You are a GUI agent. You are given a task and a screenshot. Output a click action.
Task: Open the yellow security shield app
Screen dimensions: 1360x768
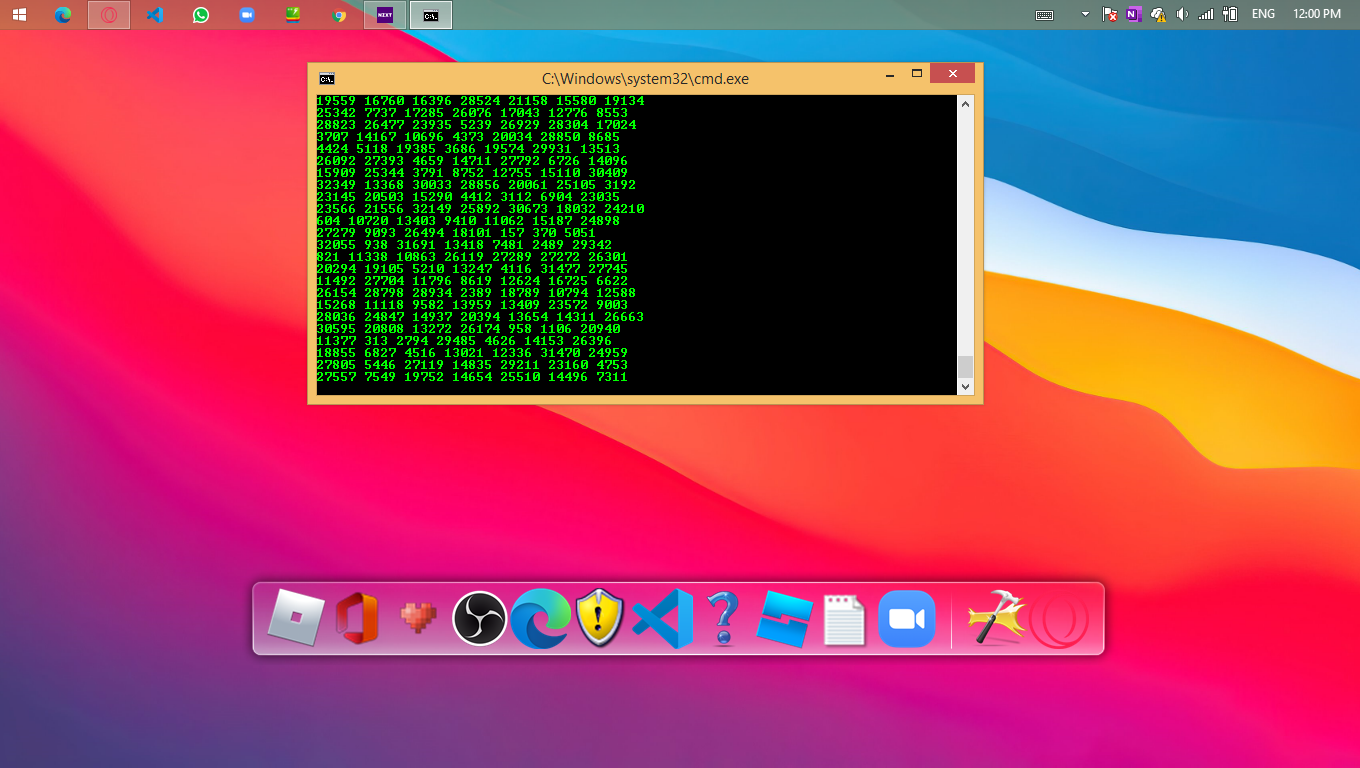click(x=601, y=619)
